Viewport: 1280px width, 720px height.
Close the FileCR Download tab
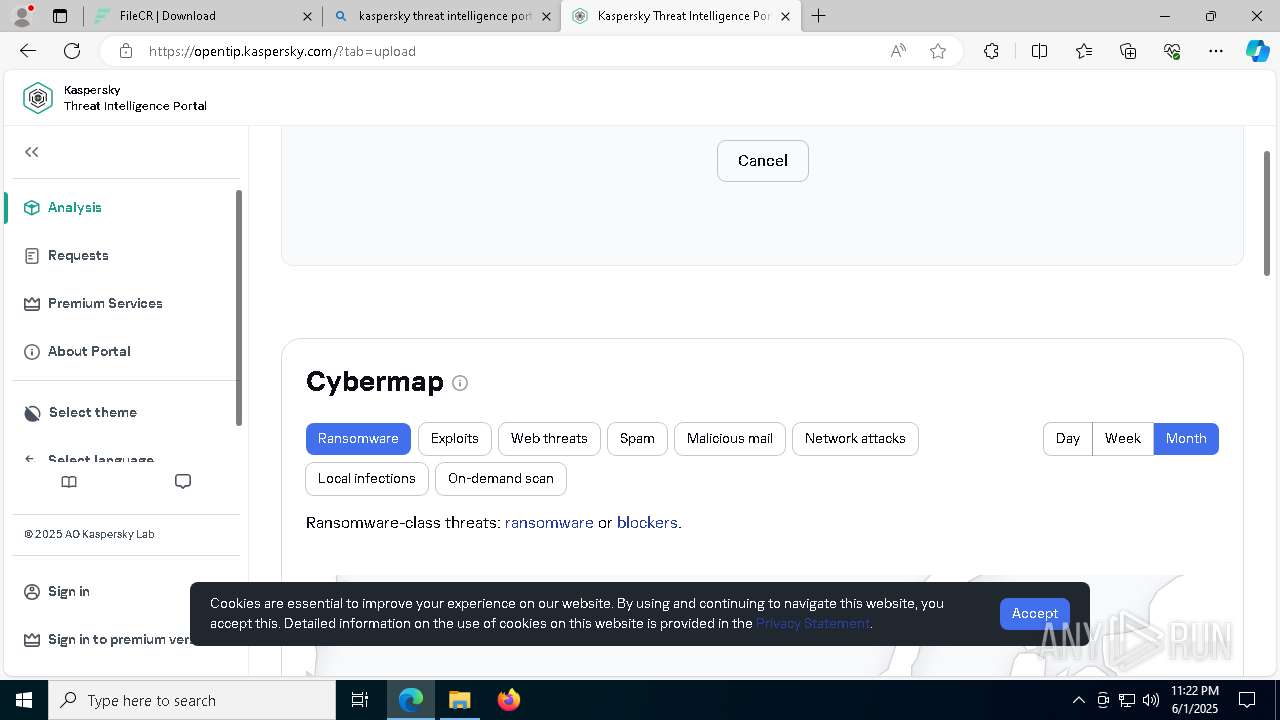point(307,16)
